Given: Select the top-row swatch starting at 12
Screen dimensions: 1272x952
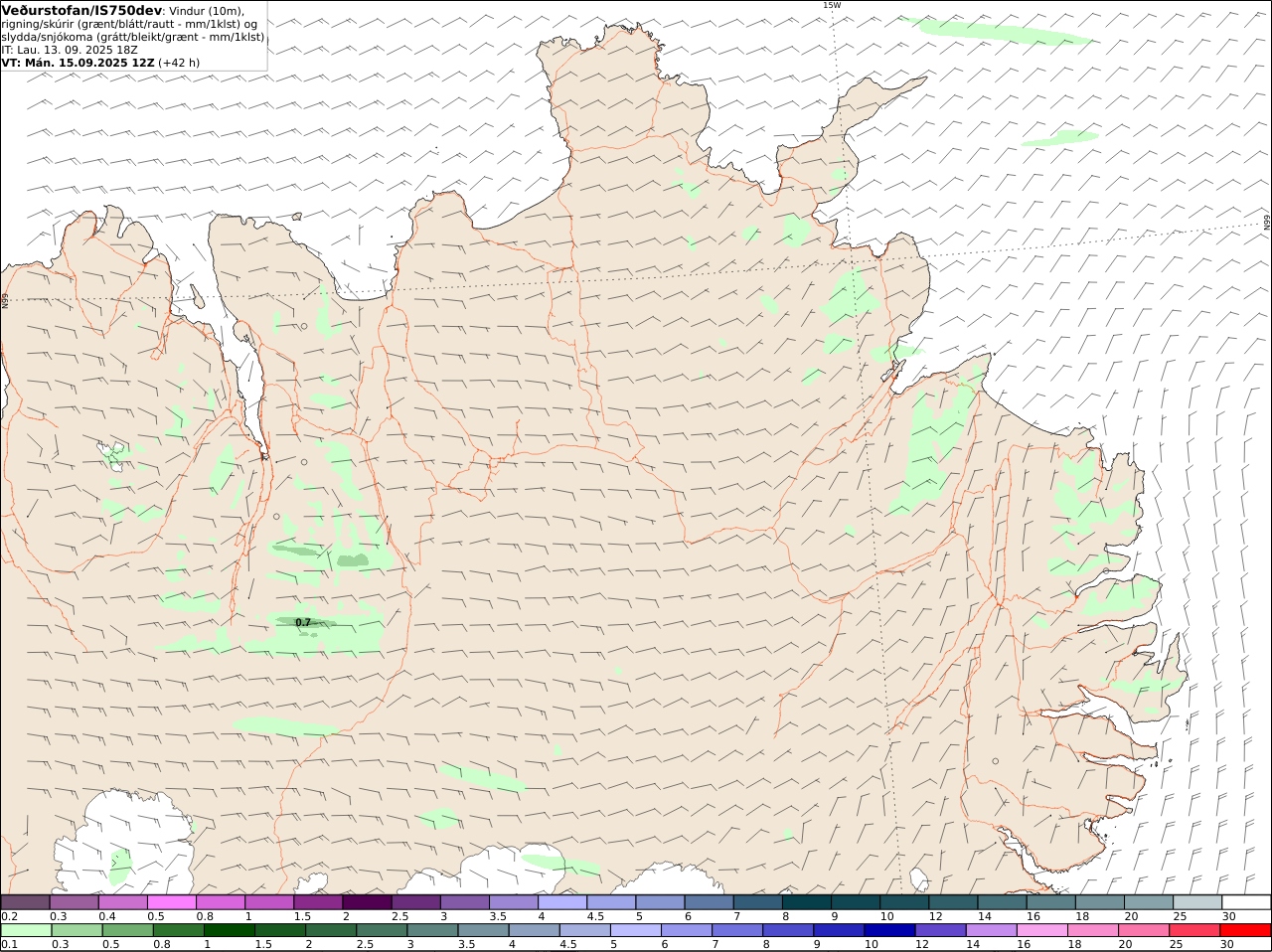Looking at the screenshot, I should point(954,902).
